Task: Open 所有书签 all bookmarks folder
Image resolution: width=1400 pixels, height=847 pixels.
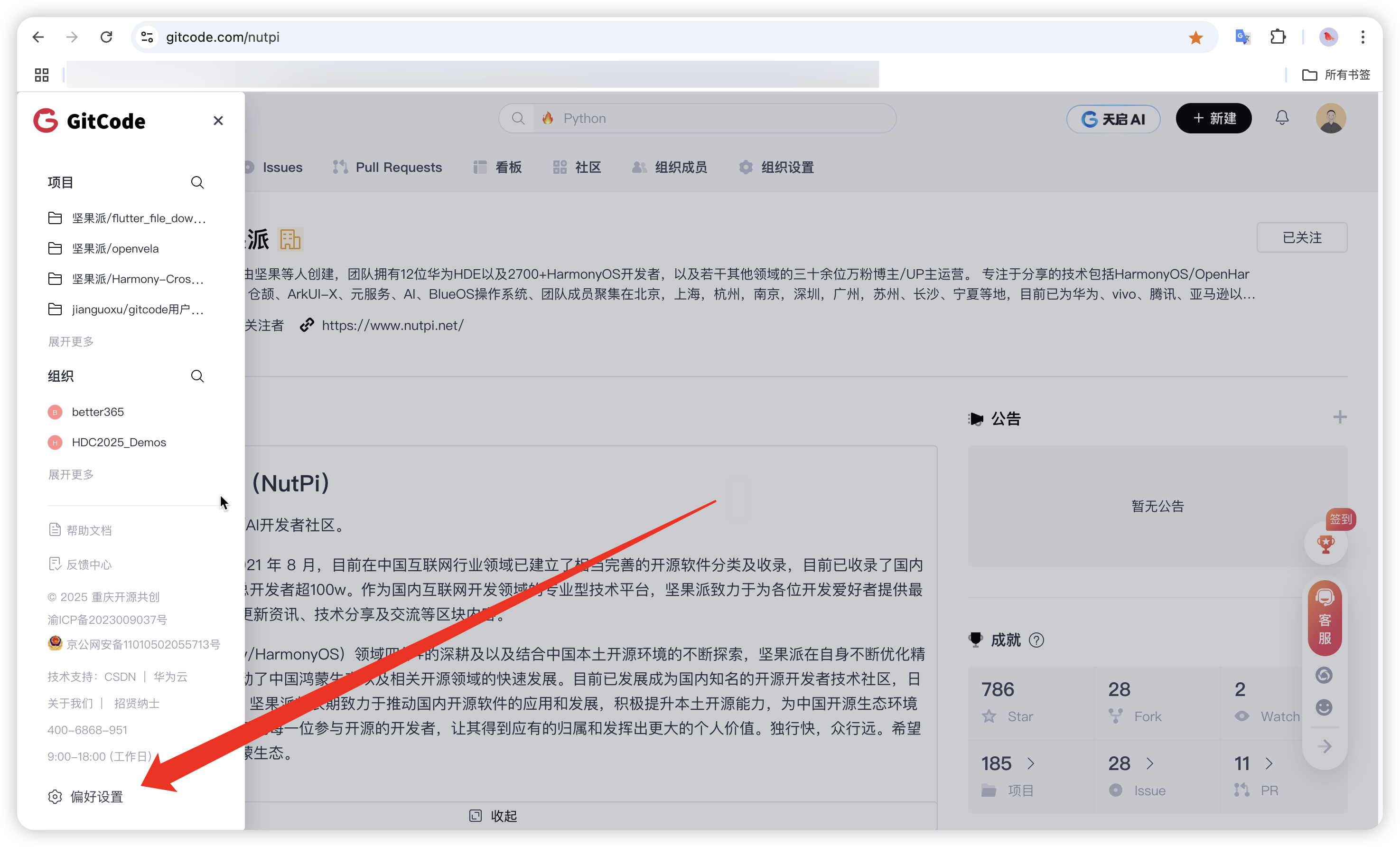Action: pos(1336,75)
